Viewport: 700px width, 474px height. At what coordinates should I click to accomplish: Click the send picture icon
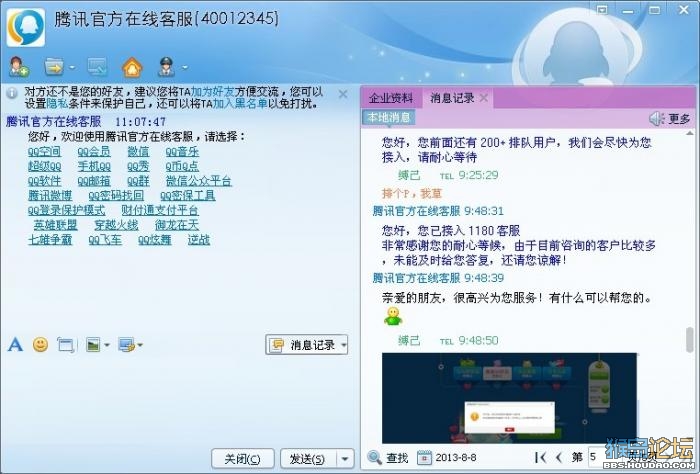click(93, 345)
